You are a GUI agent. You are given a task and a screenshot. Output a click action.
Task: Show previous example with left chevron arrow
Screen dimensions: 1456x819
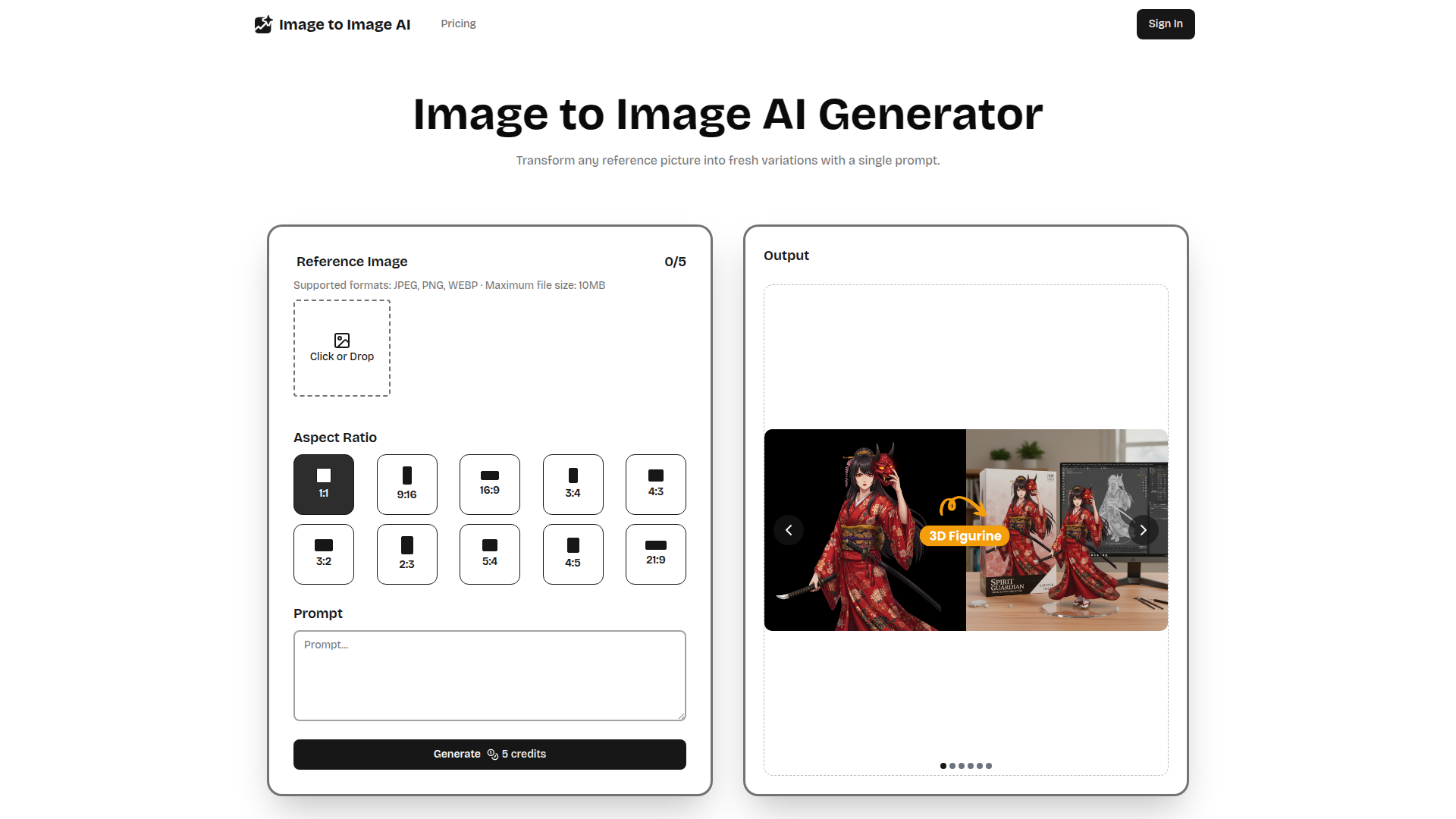point(789,530)
